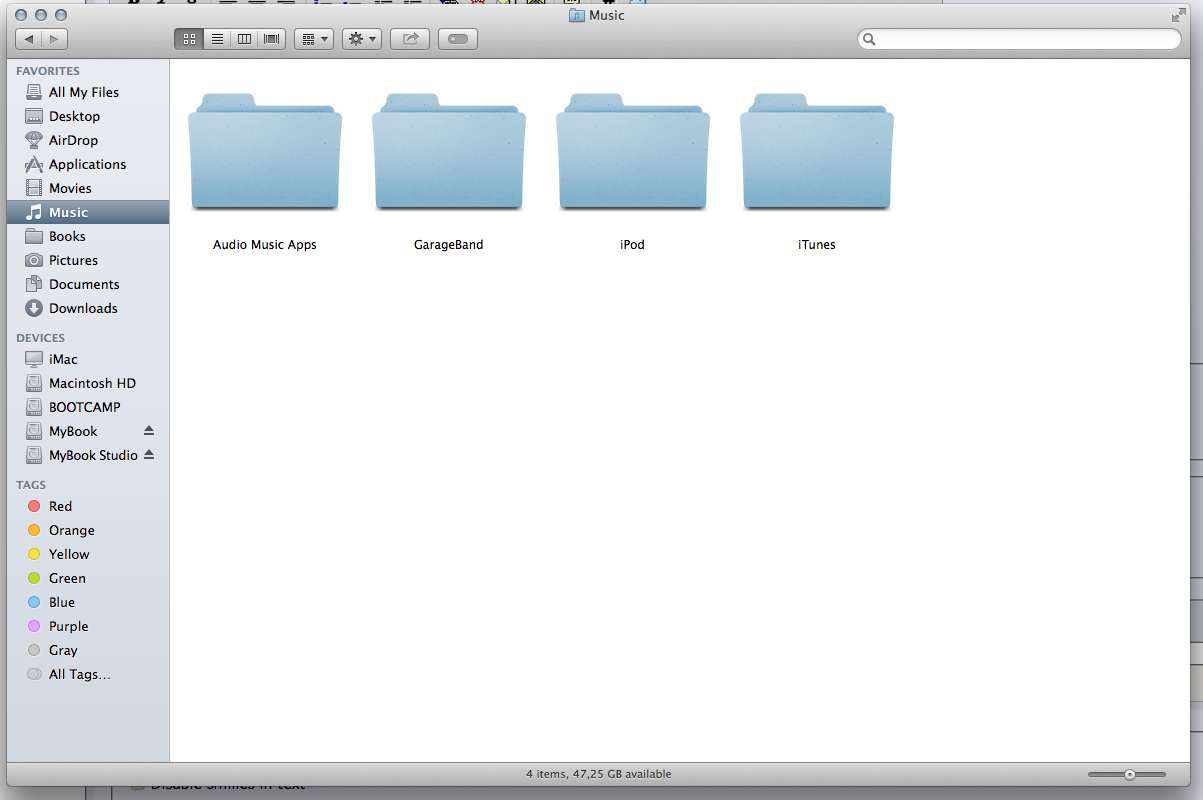Go forward with the right arrow button
Image resolution: width=1203 pixels, height=800 pixels.
click(55, 39)
